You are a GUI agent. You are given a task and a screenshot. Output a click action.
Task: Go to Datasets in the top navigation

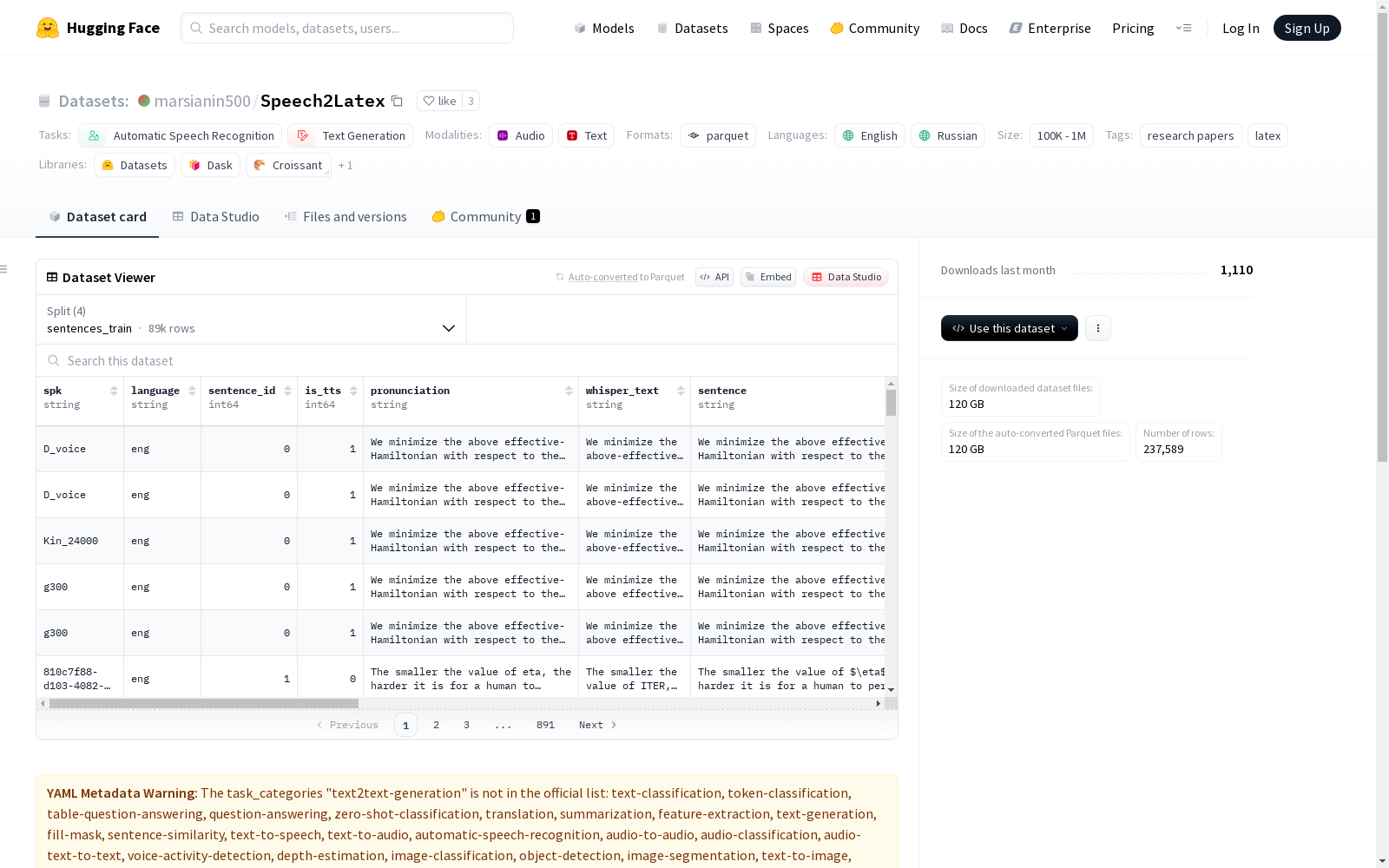point(692,28)
